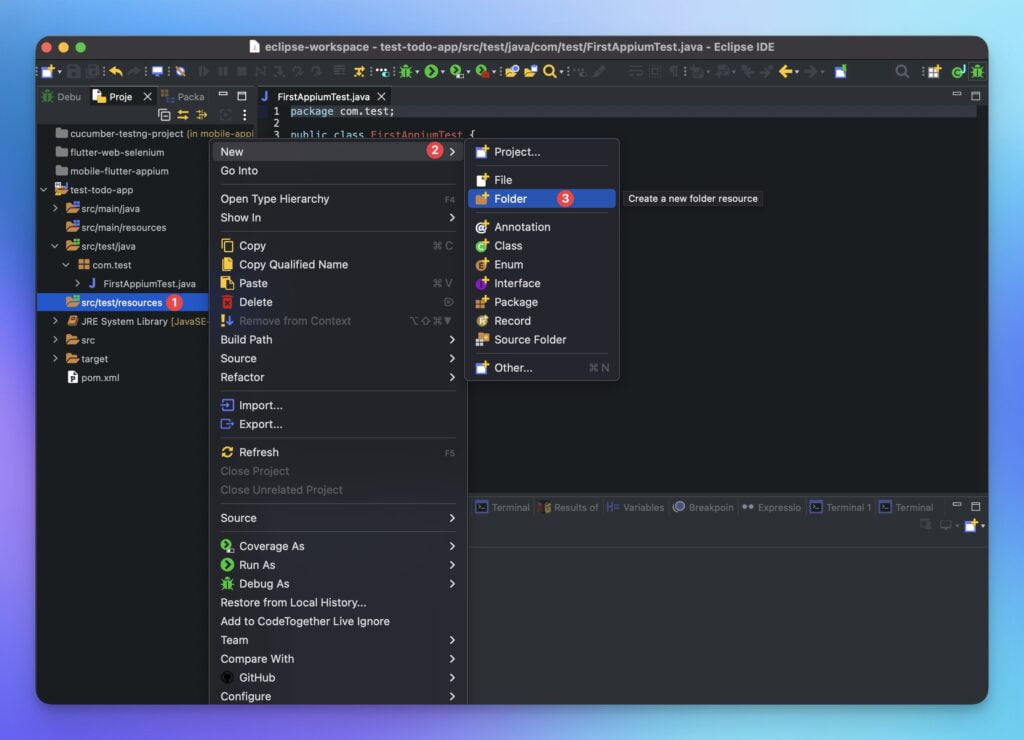Select the Terminal 1 tab

click(x=840, y=507)
